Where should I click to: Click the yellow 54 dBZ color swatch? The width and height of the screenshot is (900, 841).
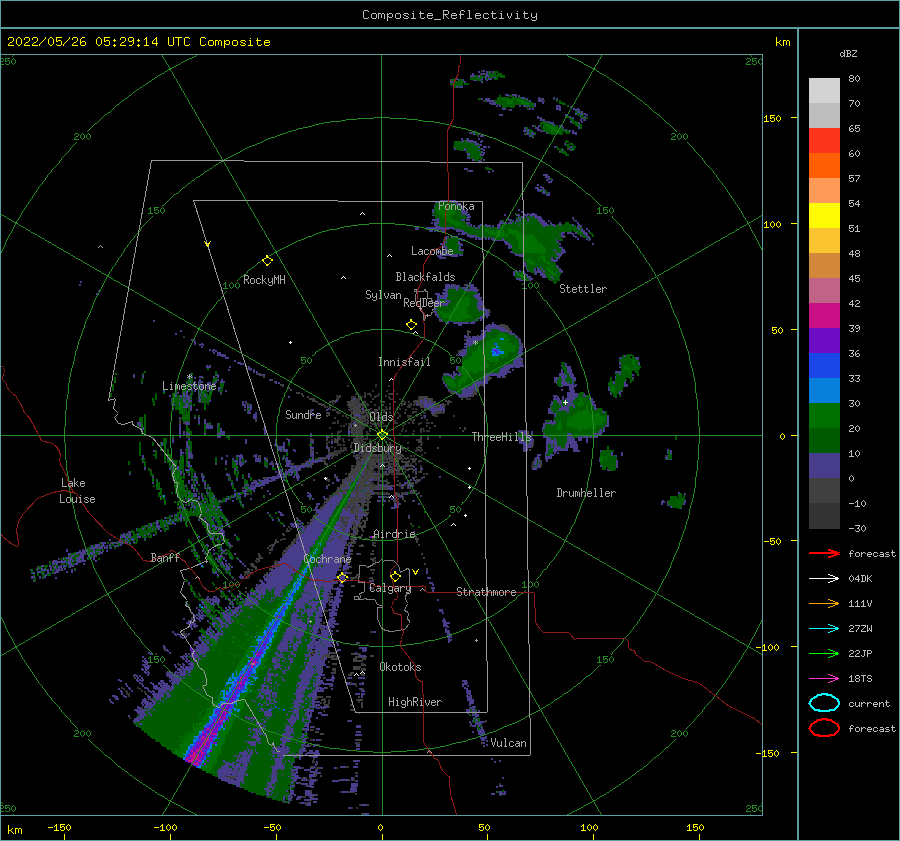824,215
